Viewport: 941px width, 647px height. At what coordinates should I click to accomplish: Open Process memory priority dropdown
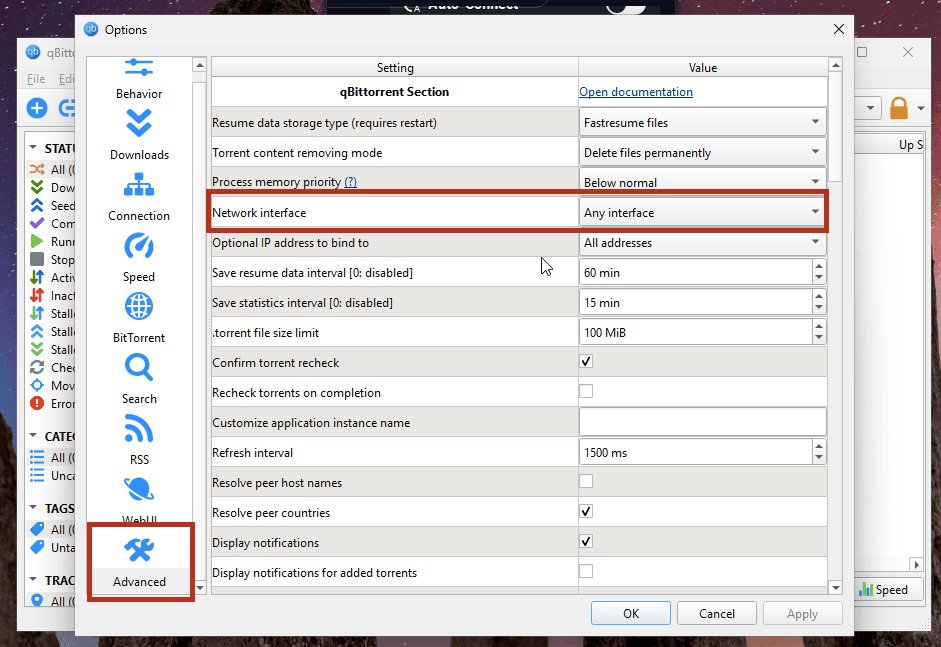pos(702,182)
